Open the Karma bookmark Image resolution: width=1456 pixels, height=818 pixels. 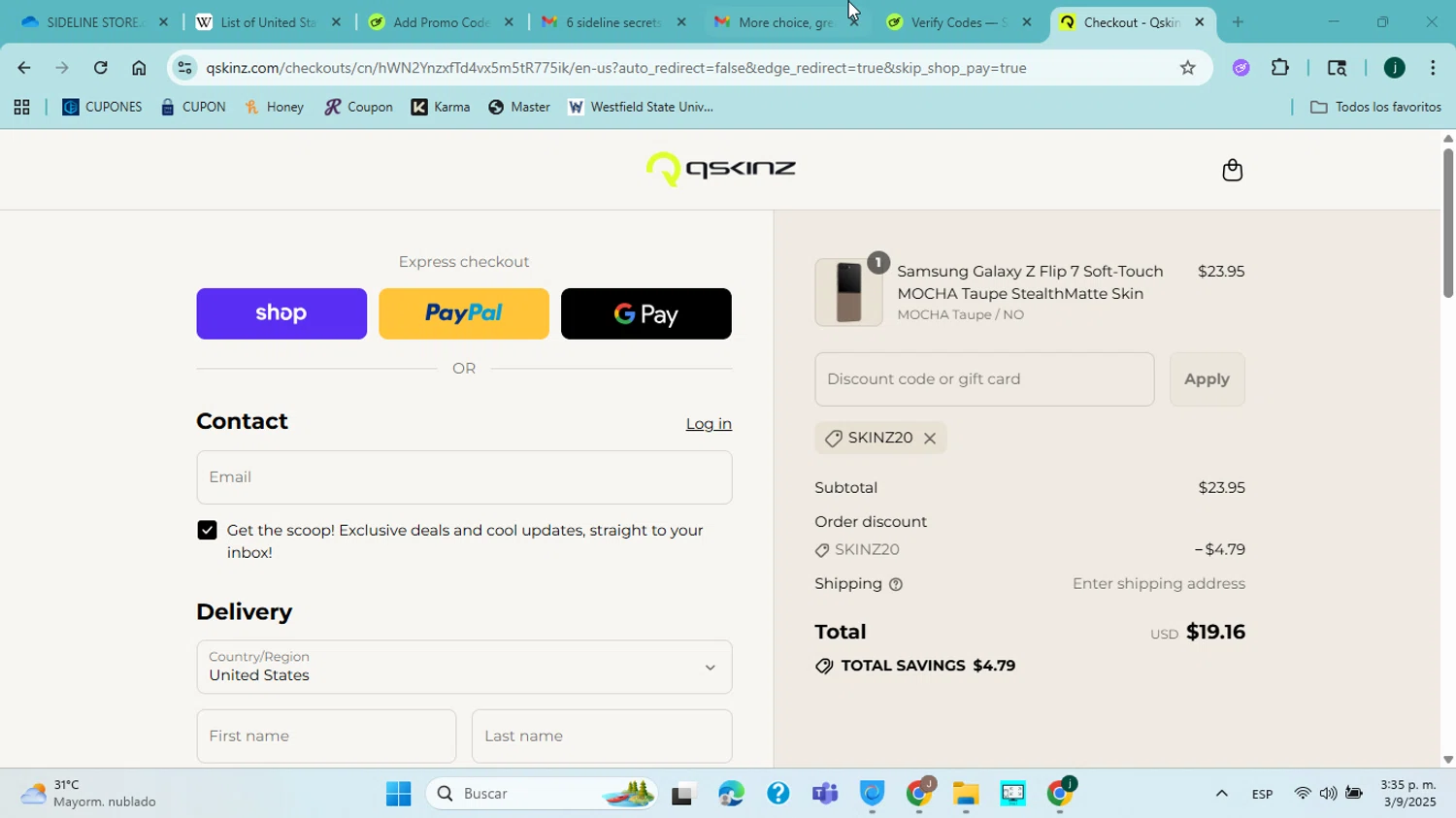point(441,108)
